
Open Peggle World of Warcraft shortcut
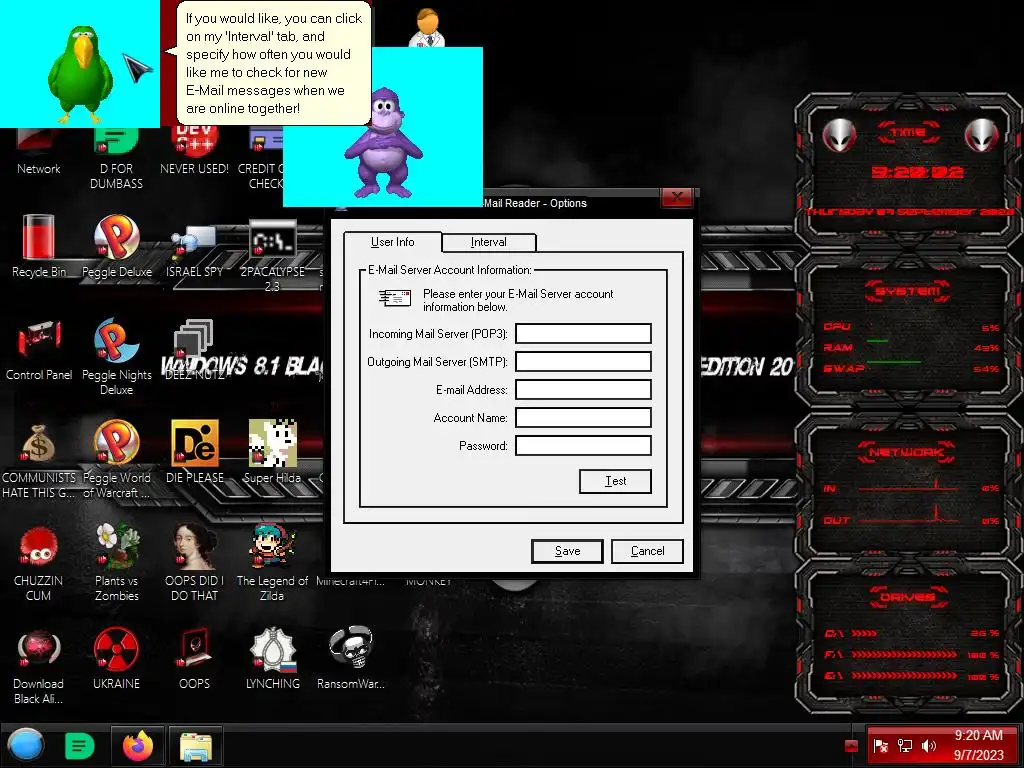coord(117,459)
